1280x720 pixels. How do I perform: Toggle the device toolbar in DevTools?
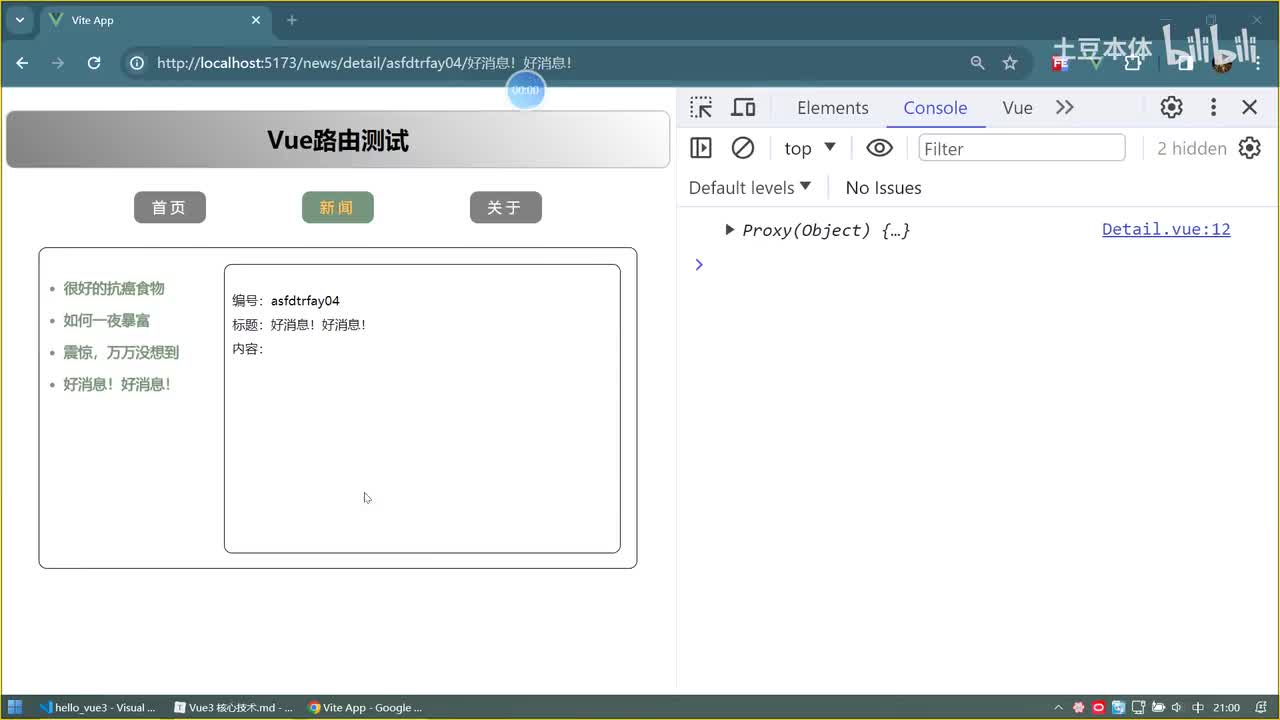pos(743,108)
